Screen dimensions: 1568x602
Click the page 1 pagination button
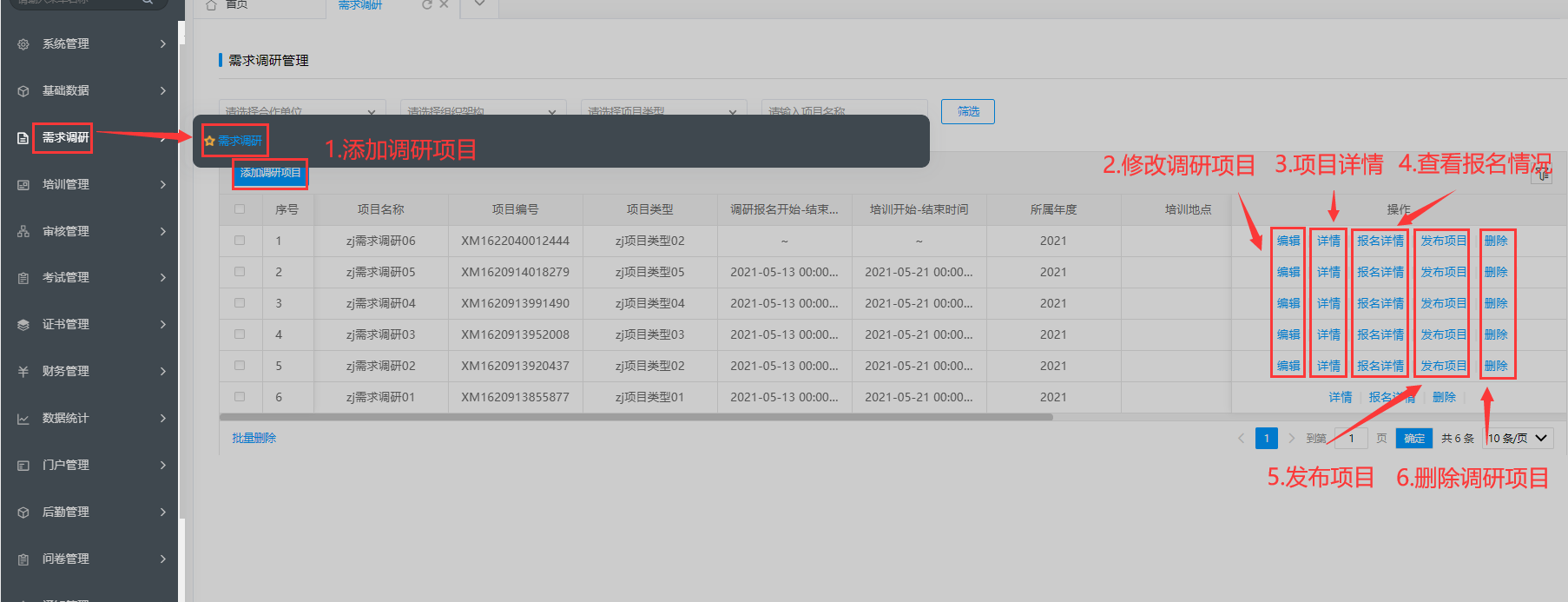[x=1267, y=439]
